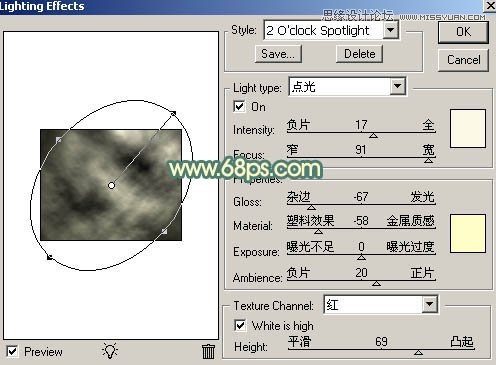This screenshot has height=365, width=496.
Task: Open the light color swatch beside Intensity
Action: click(468, 128)
